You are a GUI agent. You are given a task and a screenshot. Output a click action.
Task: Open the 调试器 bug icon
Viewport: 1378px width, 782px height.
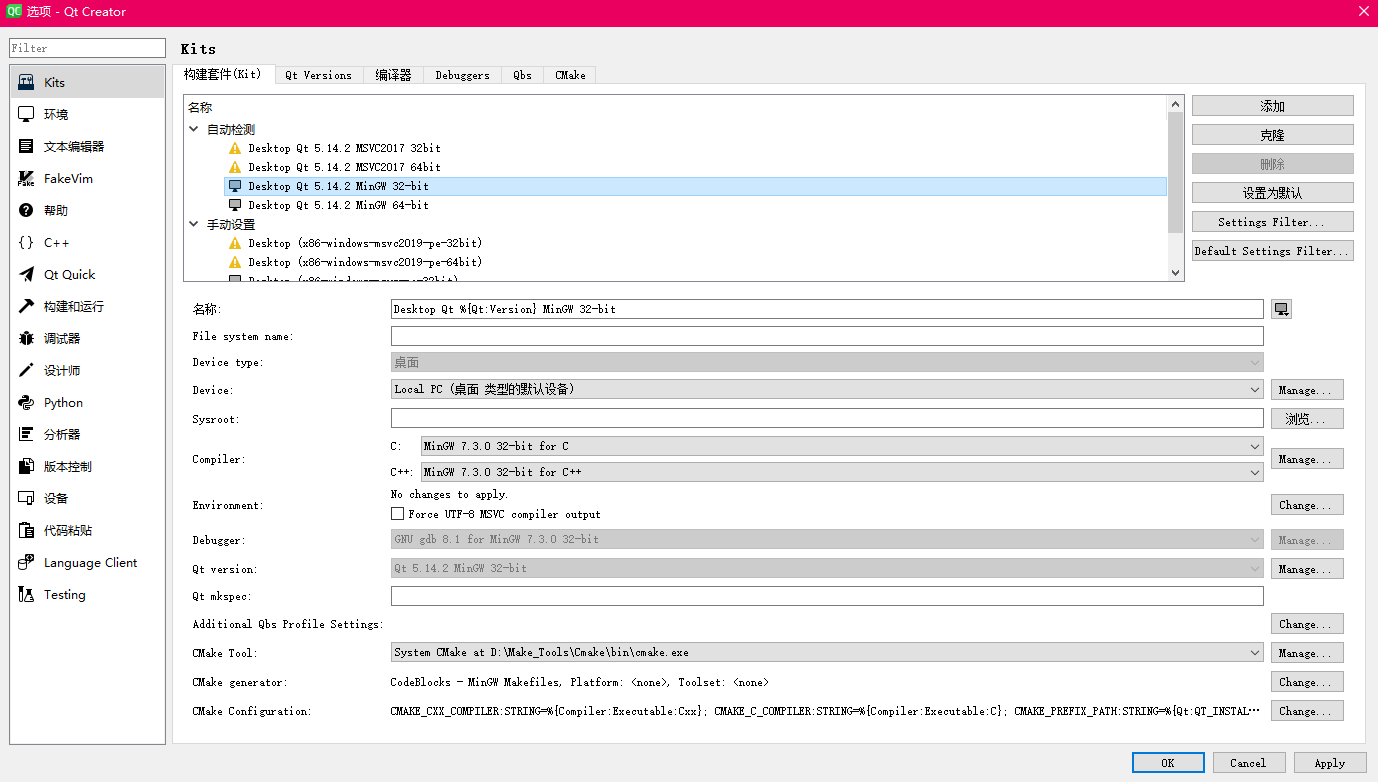[x=27, y=338]
